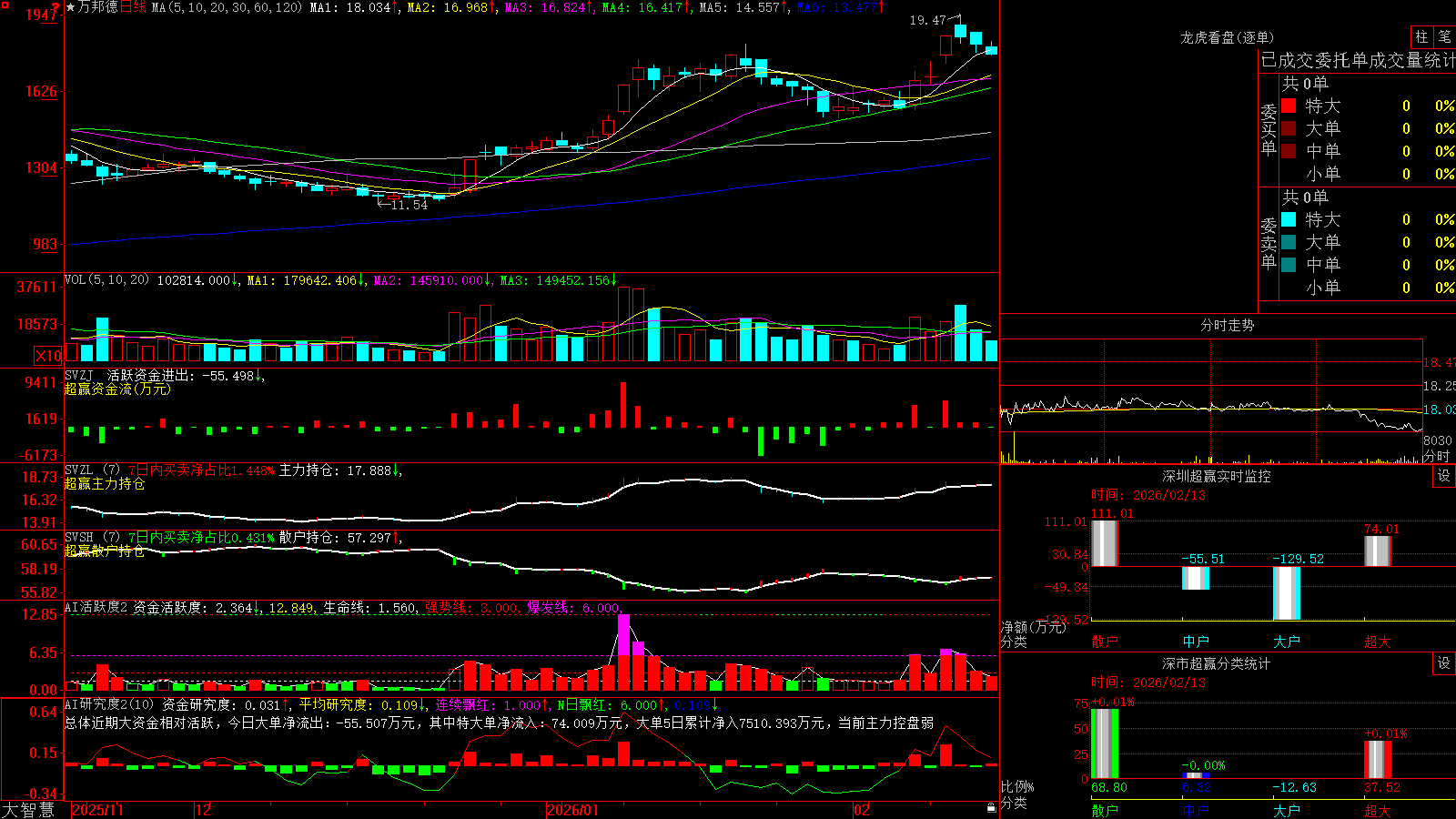Open MA(5,10,20,30,60,120) indicator parameters

(x=227, y=7)
